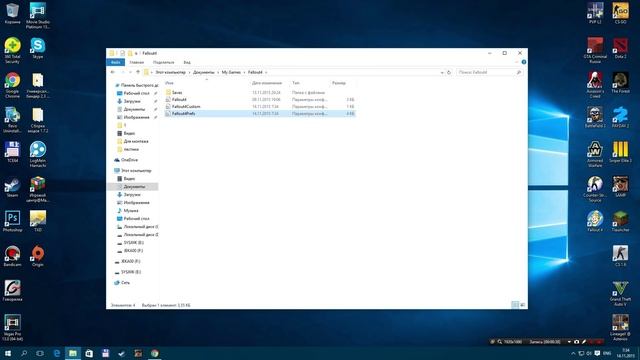
Task: Click My Games in the address breadcrumb
Action: click(x=231, y=72)
